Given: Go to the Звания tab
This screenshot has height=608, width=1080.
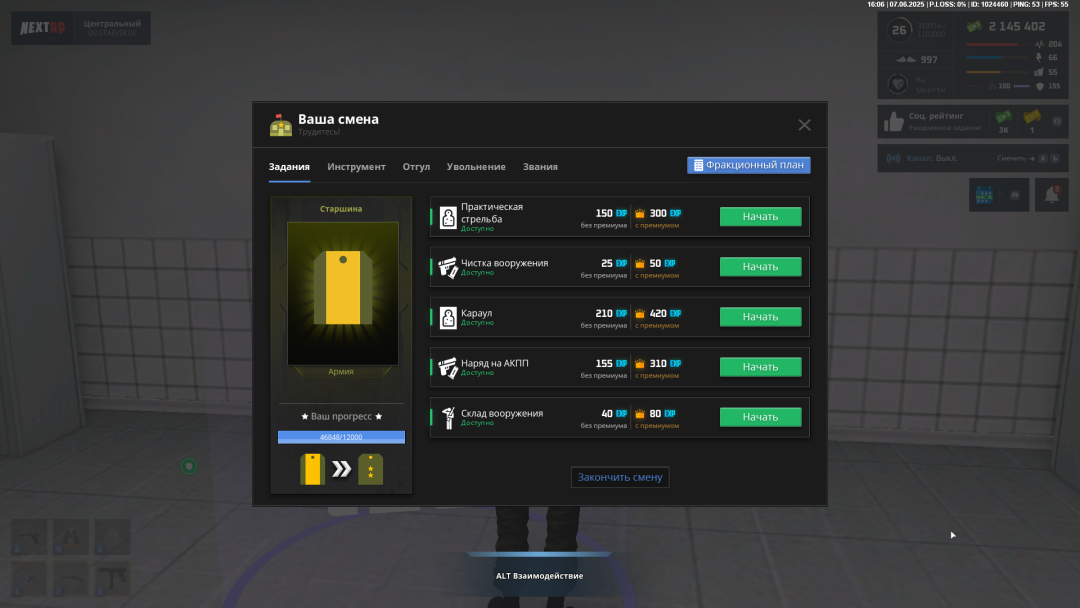Looking at the screenshot, I should click(540, 167).
